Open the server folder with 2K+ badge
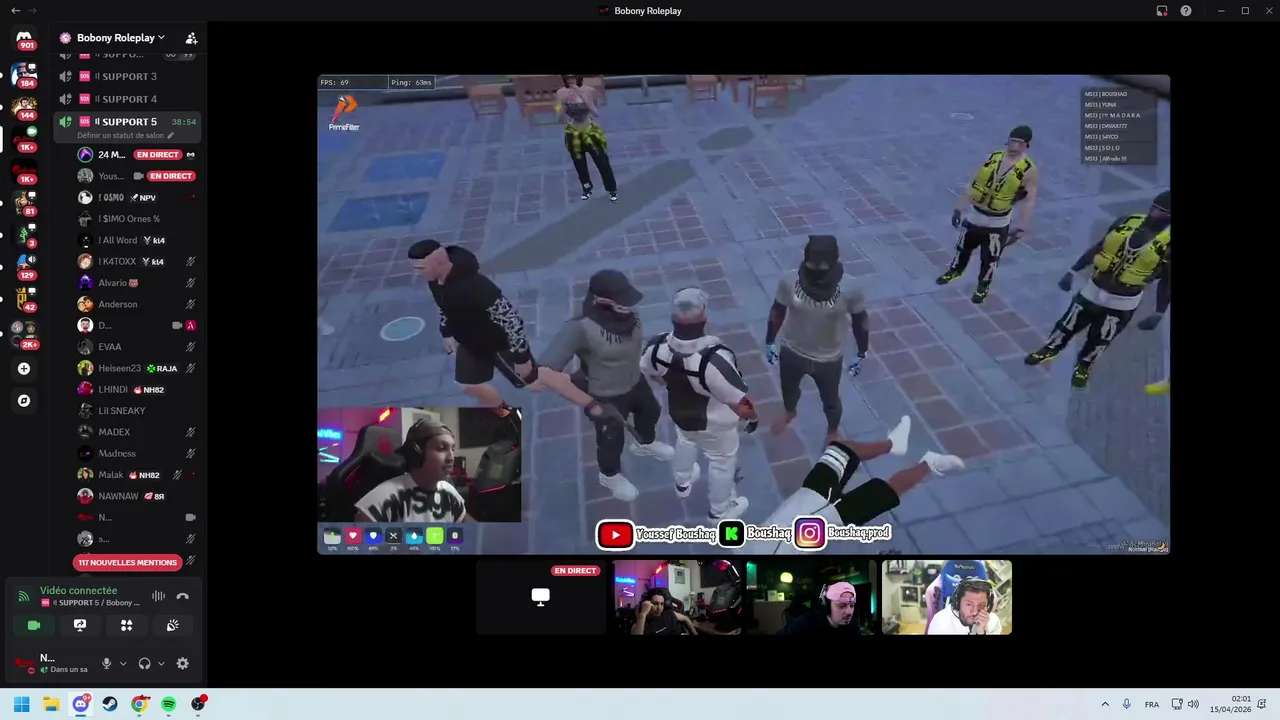Image resolution: width=1280 pixels, height=720 pixels. click(24, 334)
